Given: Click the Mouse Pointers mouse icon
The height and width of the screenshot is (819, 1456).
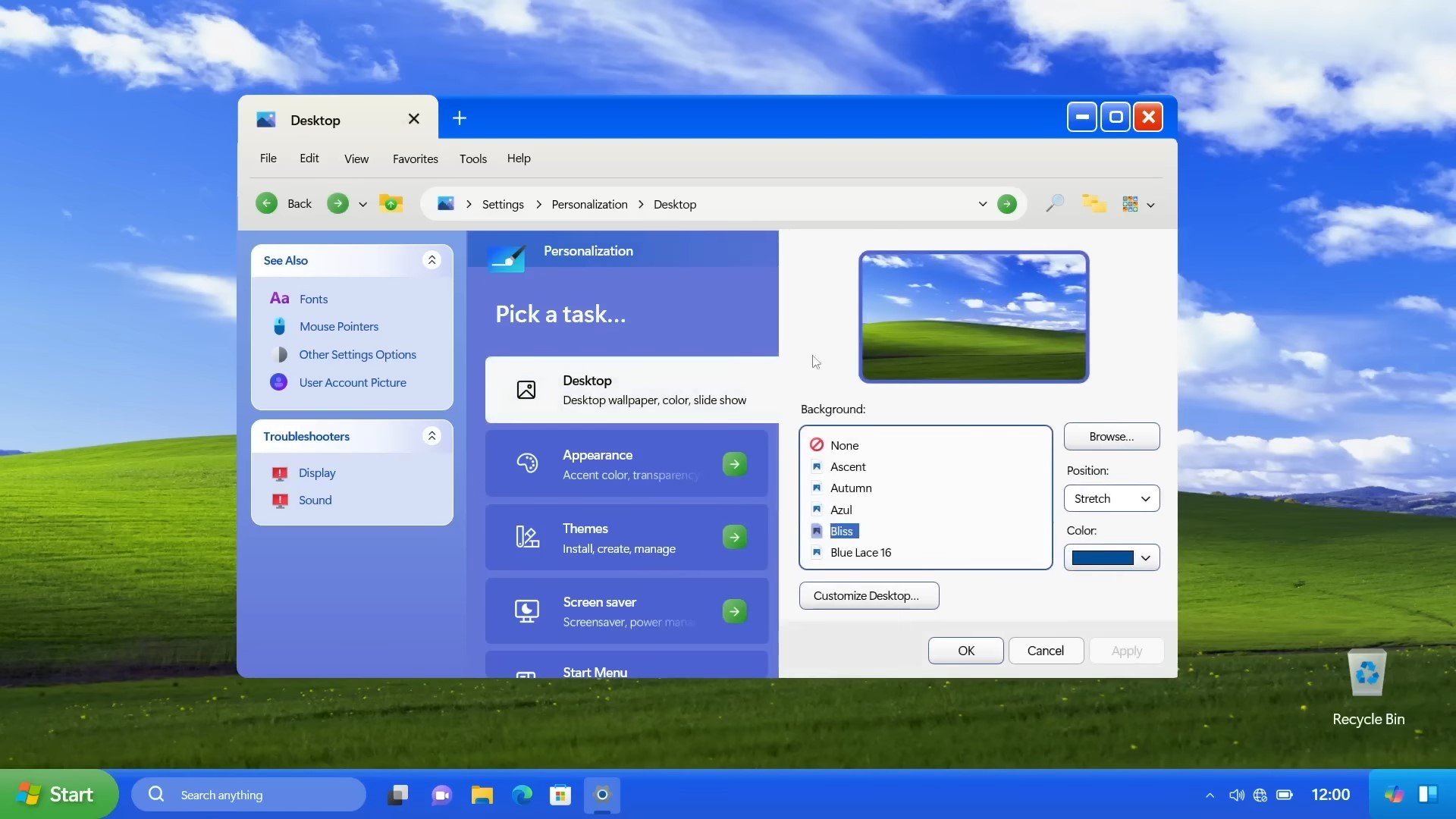Looking at the screenshot, I should click(x=279, y=326).
